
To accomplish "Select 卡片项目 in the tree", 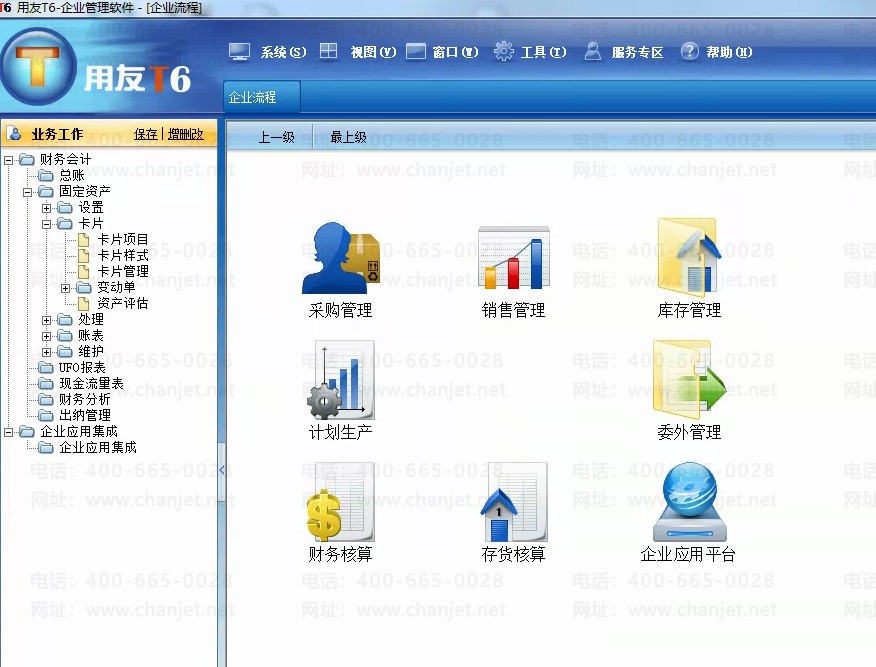I will pos(123,240).
